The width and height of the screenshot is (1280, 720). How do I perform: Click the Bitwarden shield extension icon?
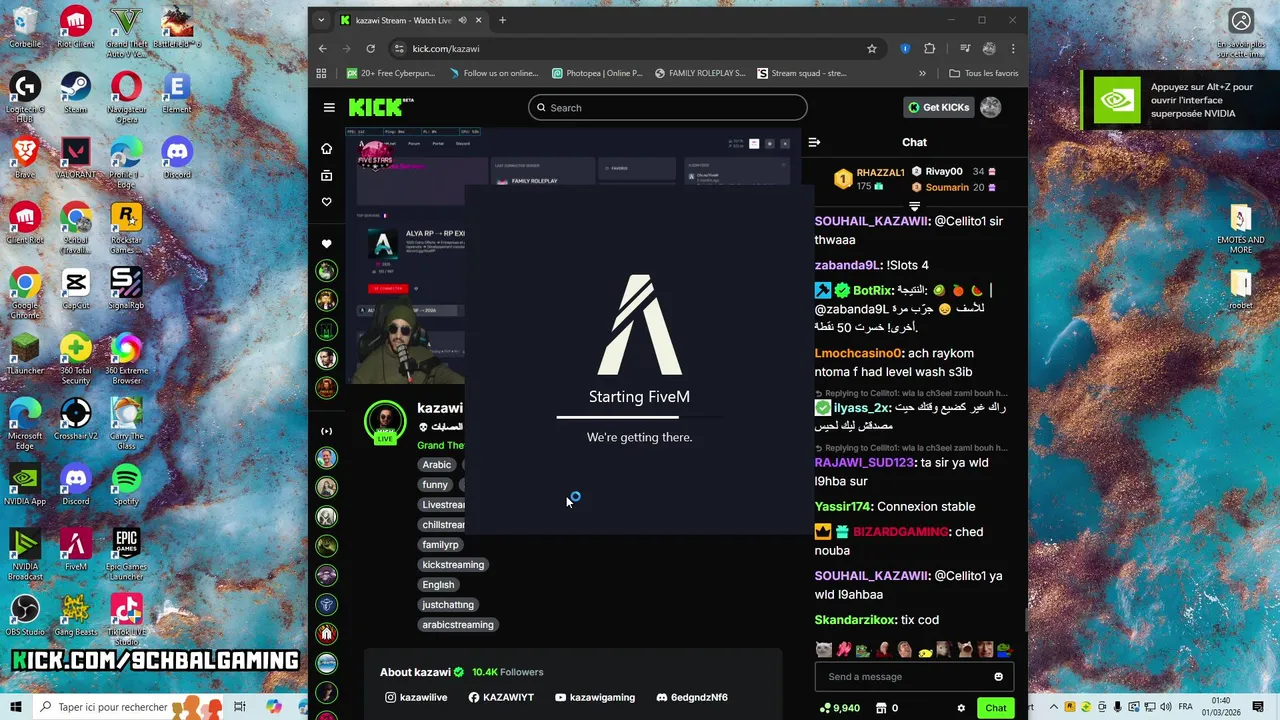905,49
